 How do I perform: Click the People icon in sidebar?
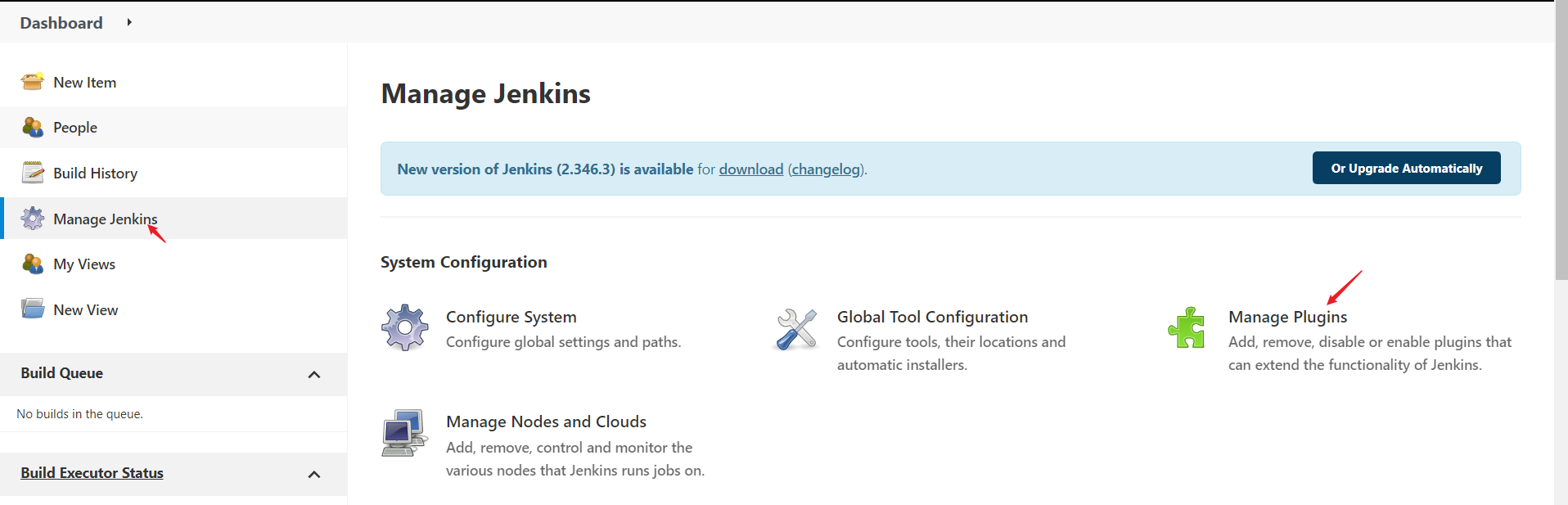click(33, 128)
